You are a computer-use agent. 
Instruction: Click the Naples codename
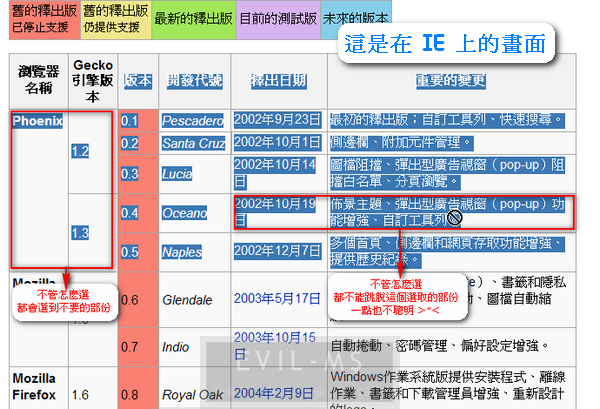tap(182, 252)
